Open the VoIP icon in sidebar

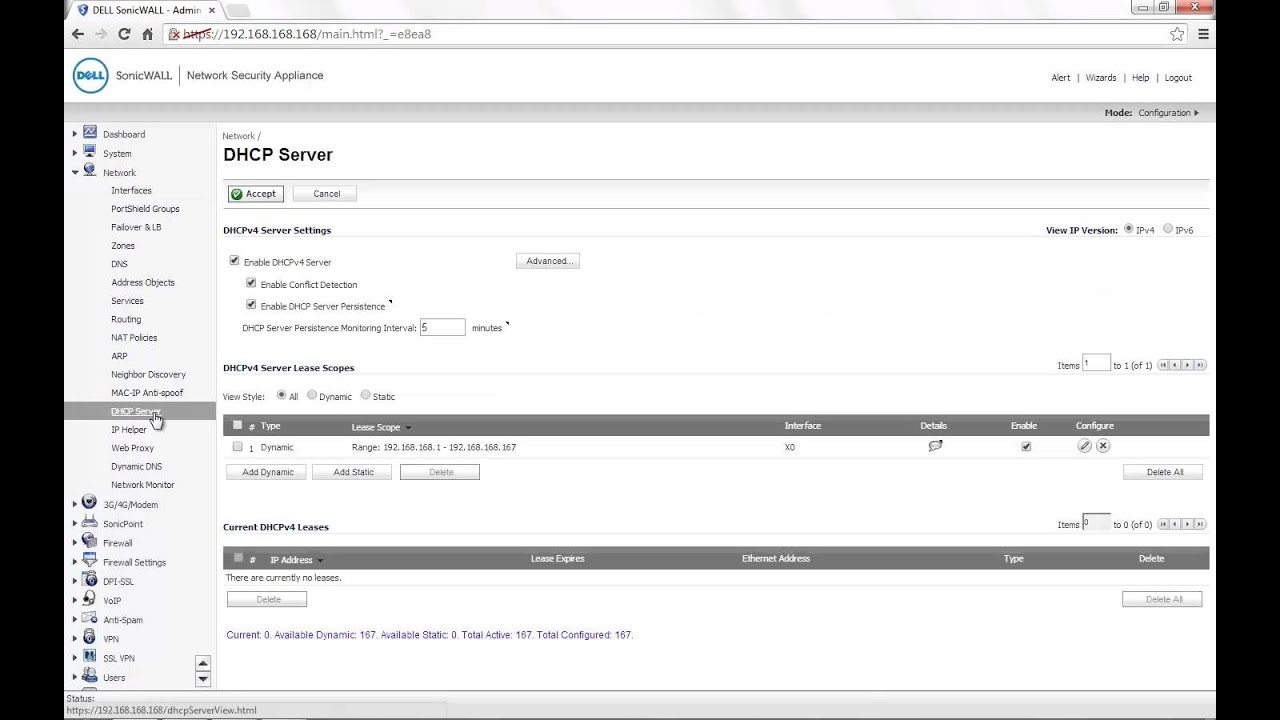pyautogui.click(x=90, y=599)
